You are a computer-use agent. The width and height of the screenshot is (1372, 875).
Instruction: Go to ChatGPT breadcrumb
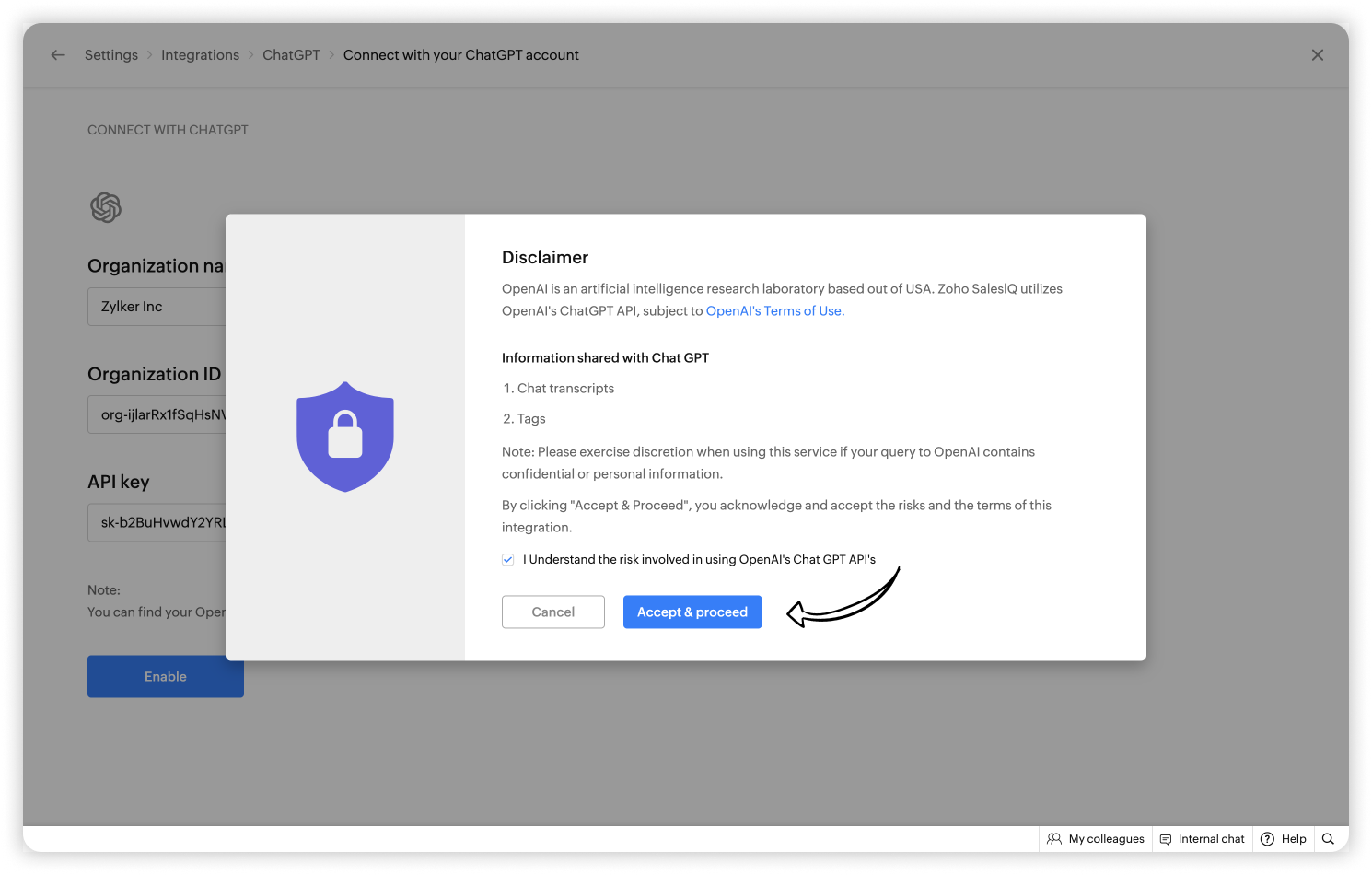pyautogui.click(x=291, y=55)
